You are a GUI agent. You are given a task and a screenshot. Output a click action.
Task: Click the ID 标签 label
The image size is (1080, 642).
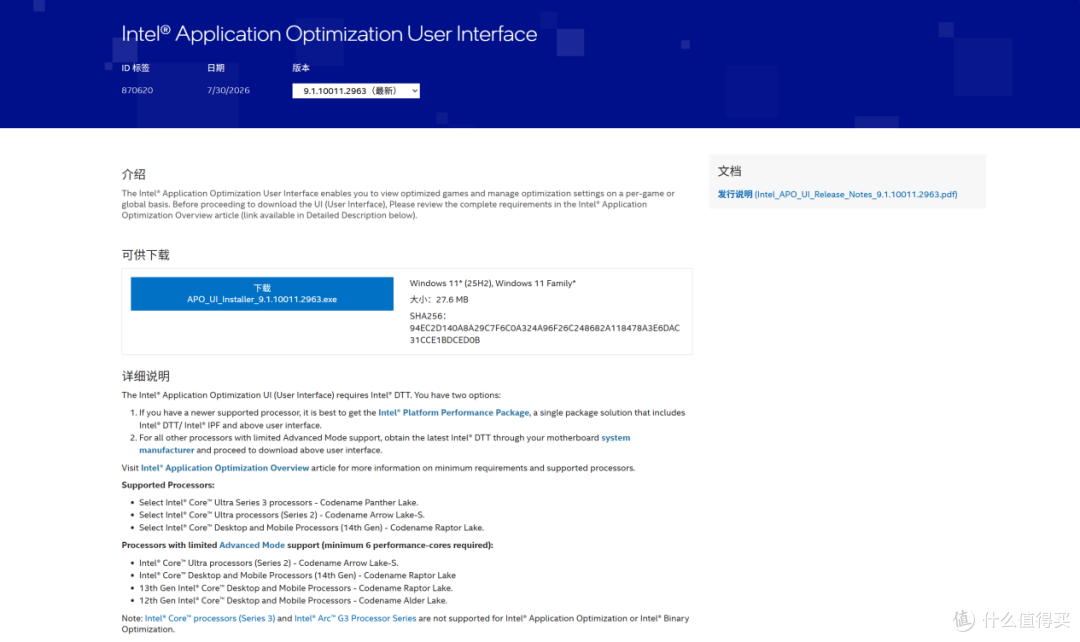click(136, 68)
